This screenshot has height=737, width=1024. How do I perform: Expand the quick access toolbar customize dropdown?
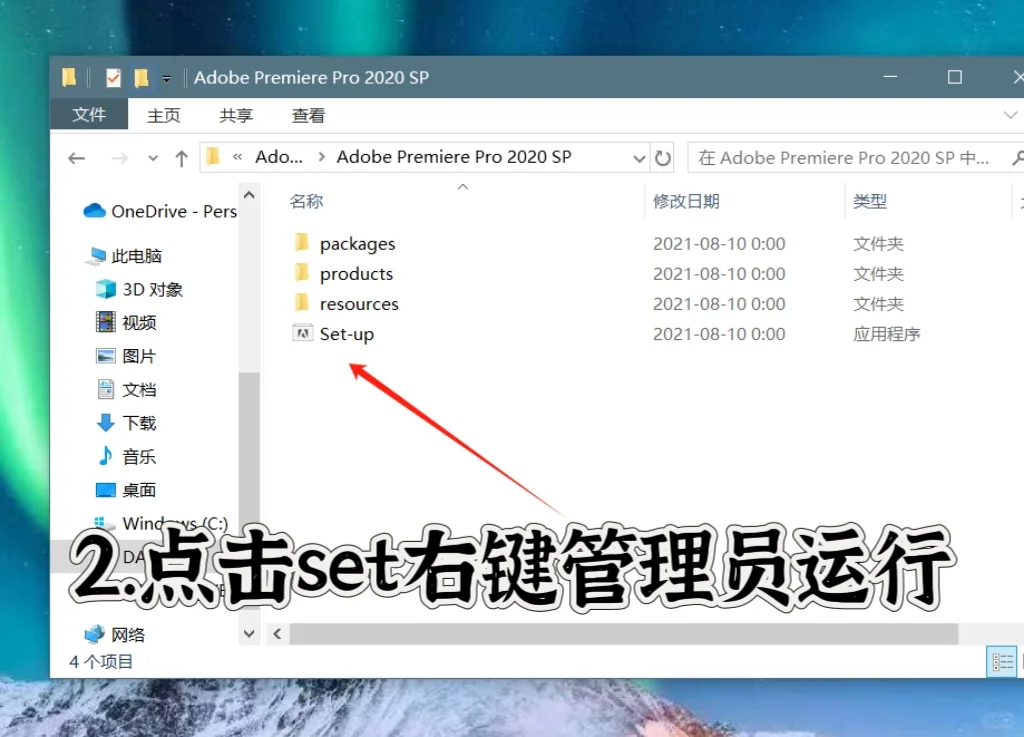pyautogui.click(x=166, y=77)
